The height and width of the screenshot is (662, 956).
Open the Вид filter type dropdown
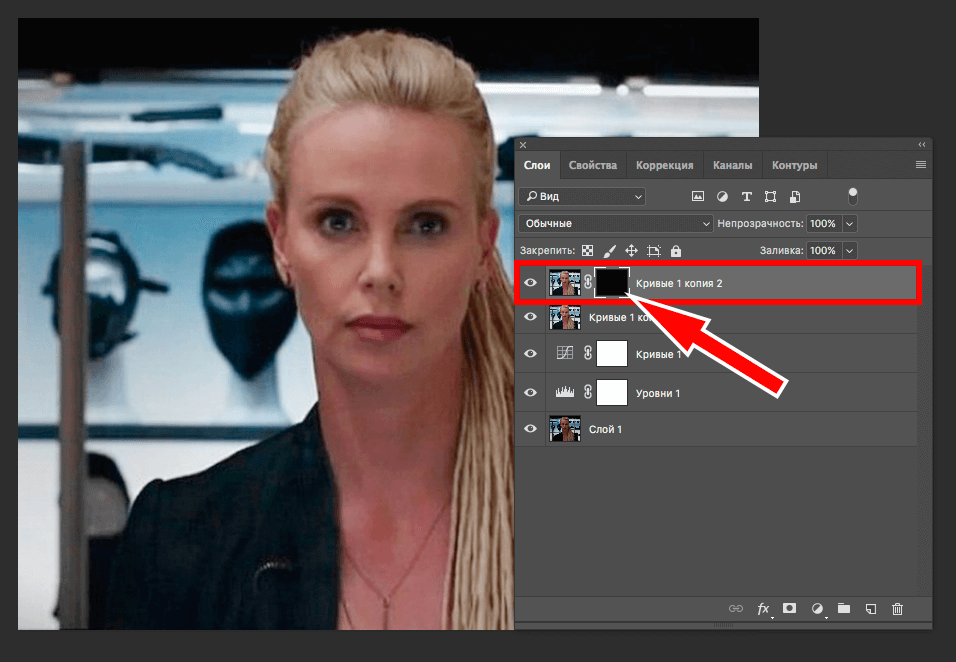(x=584, y=196)
